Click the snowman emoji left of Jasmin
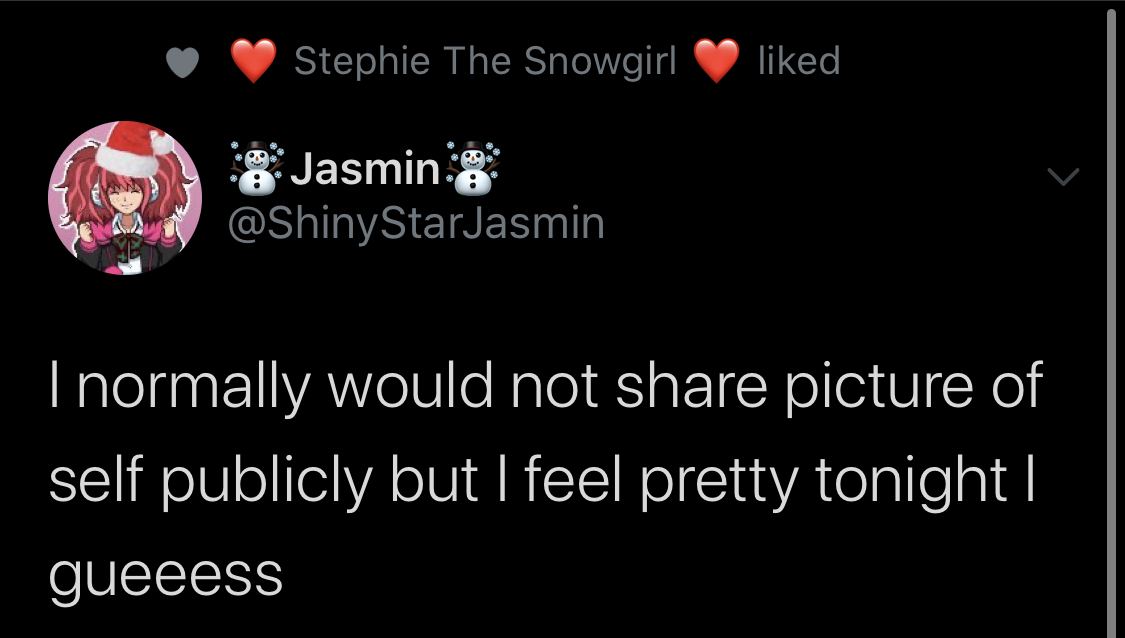 [258, 170]
